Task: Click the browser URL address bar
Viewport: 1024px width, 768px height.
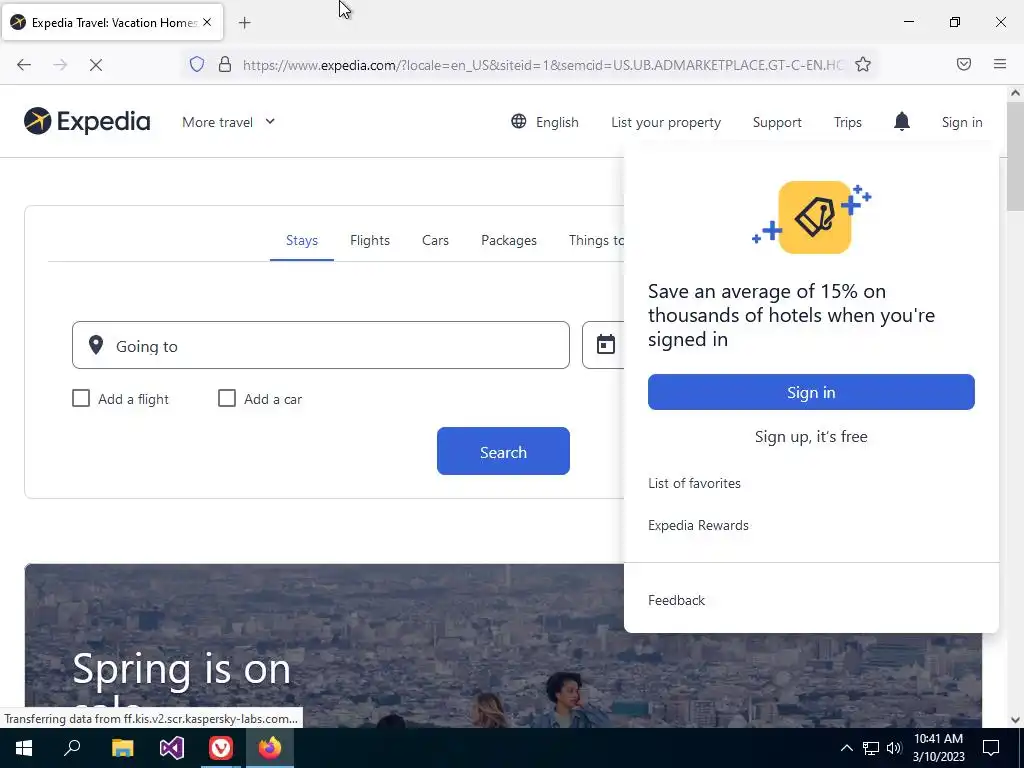Action: [542, 65]
